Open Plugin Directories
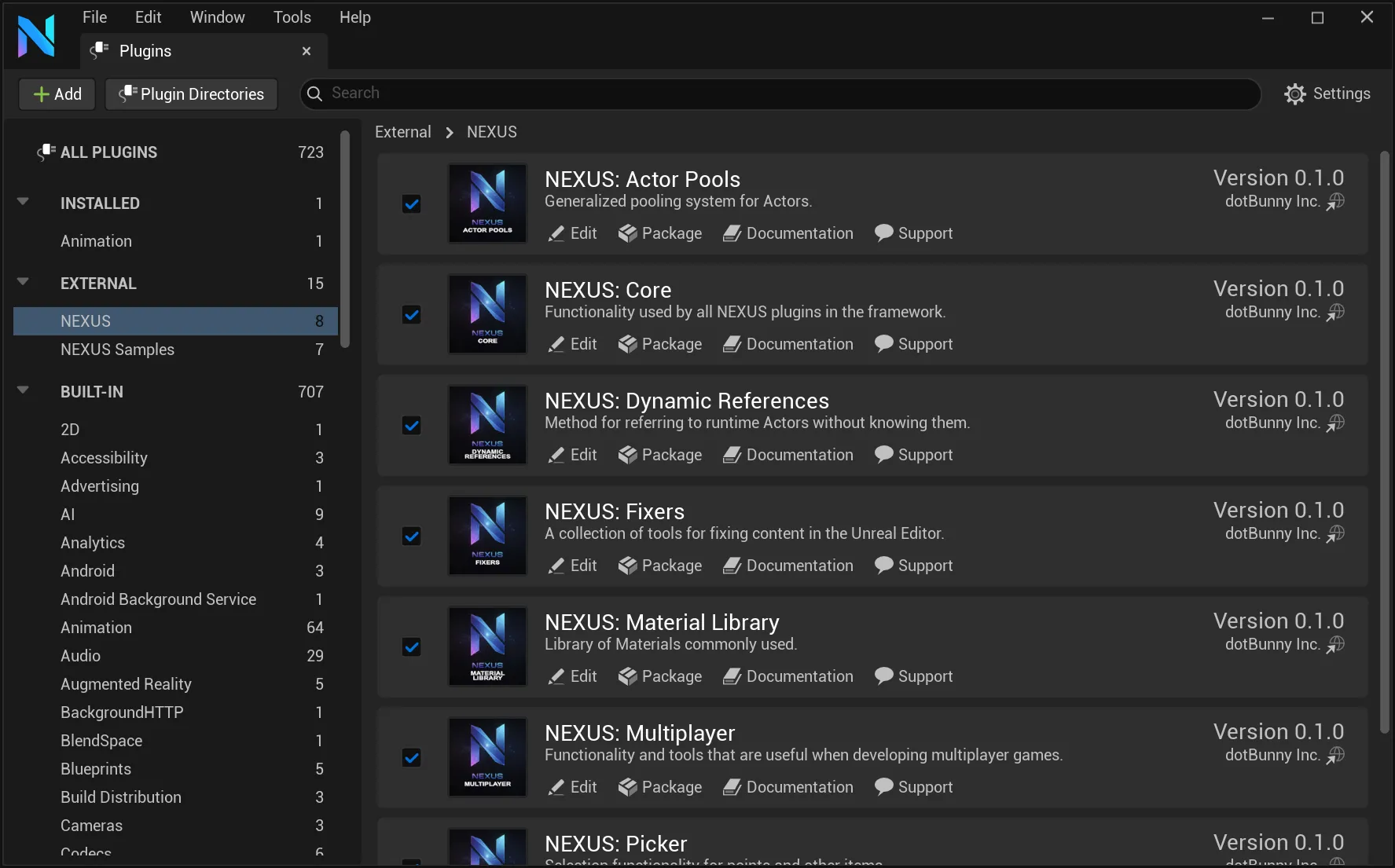This screenshot has width=1395, height=868. click(190, 93)
